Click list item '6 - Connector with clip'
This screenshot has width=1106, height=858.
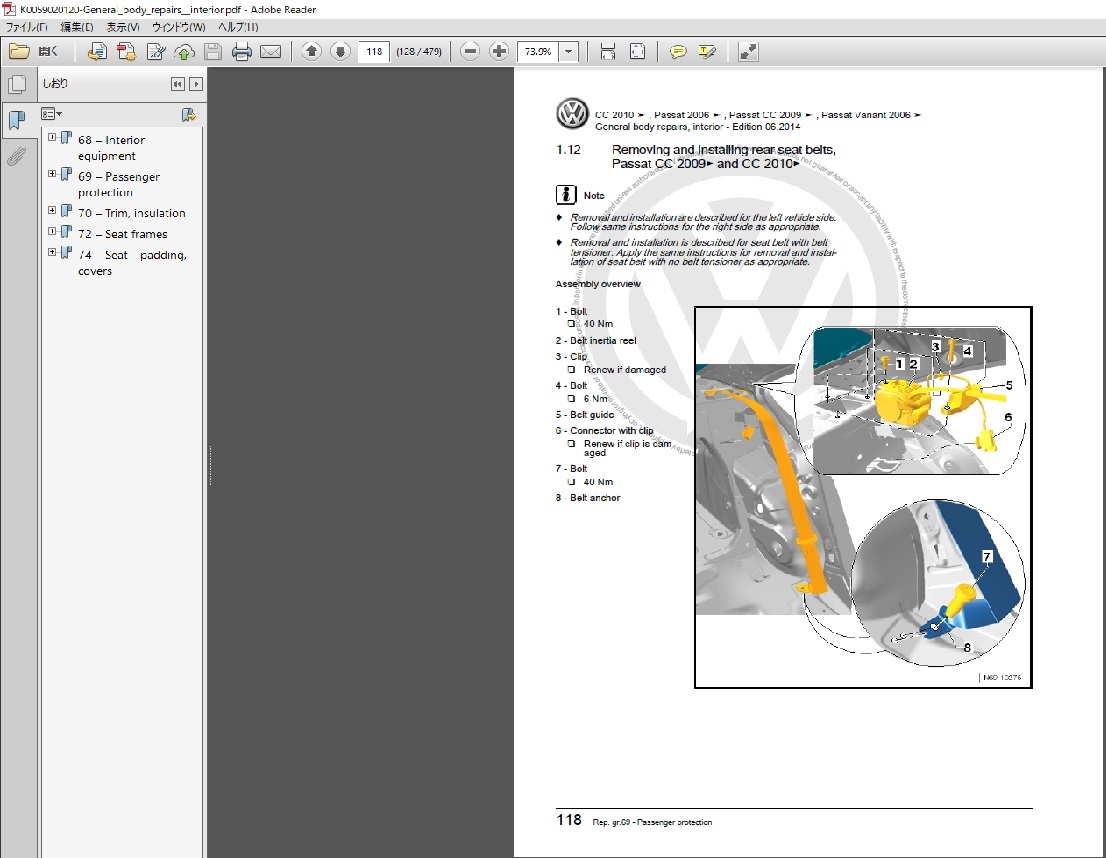click(604, 430)
